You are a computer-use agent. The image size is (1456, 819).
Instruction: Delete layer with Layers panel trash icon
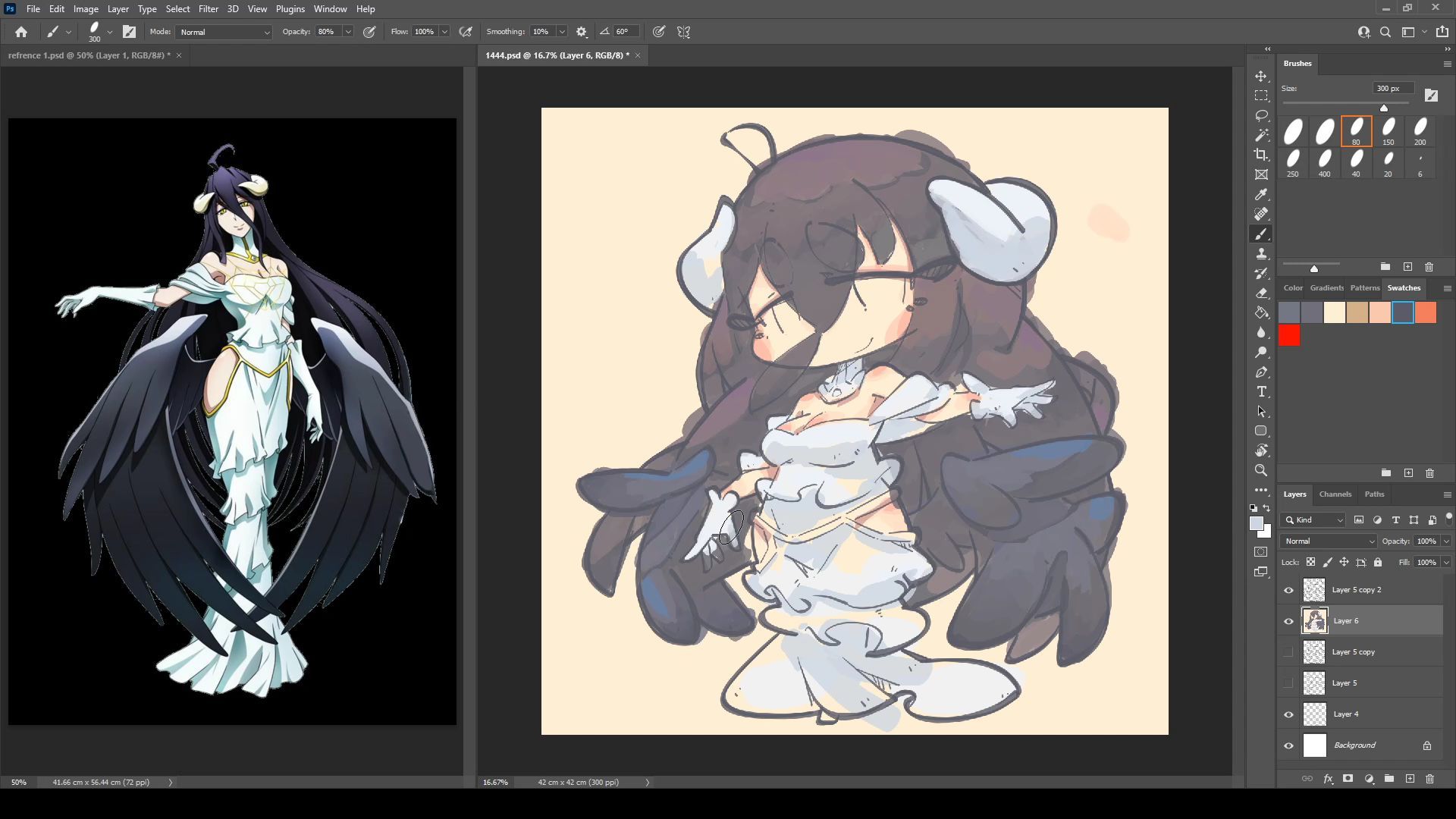1429,779
